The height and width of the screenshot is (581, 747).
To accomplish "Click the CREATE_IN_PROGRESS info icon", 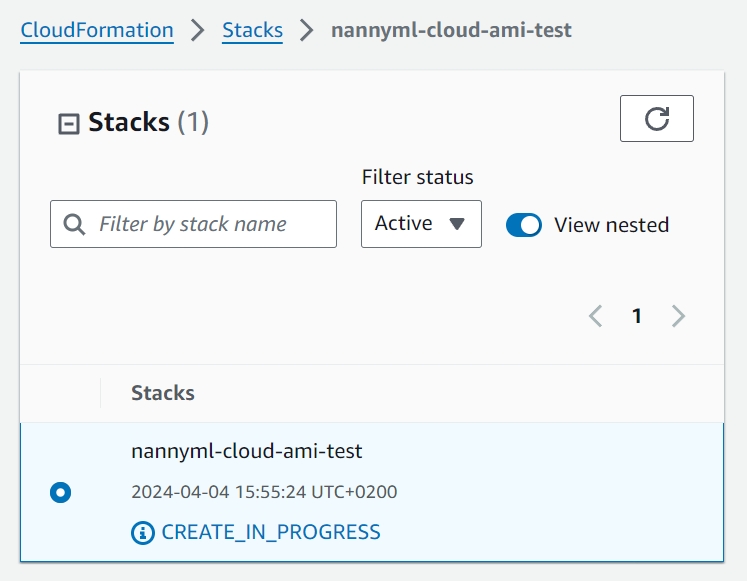I will [x=143, y=532].
